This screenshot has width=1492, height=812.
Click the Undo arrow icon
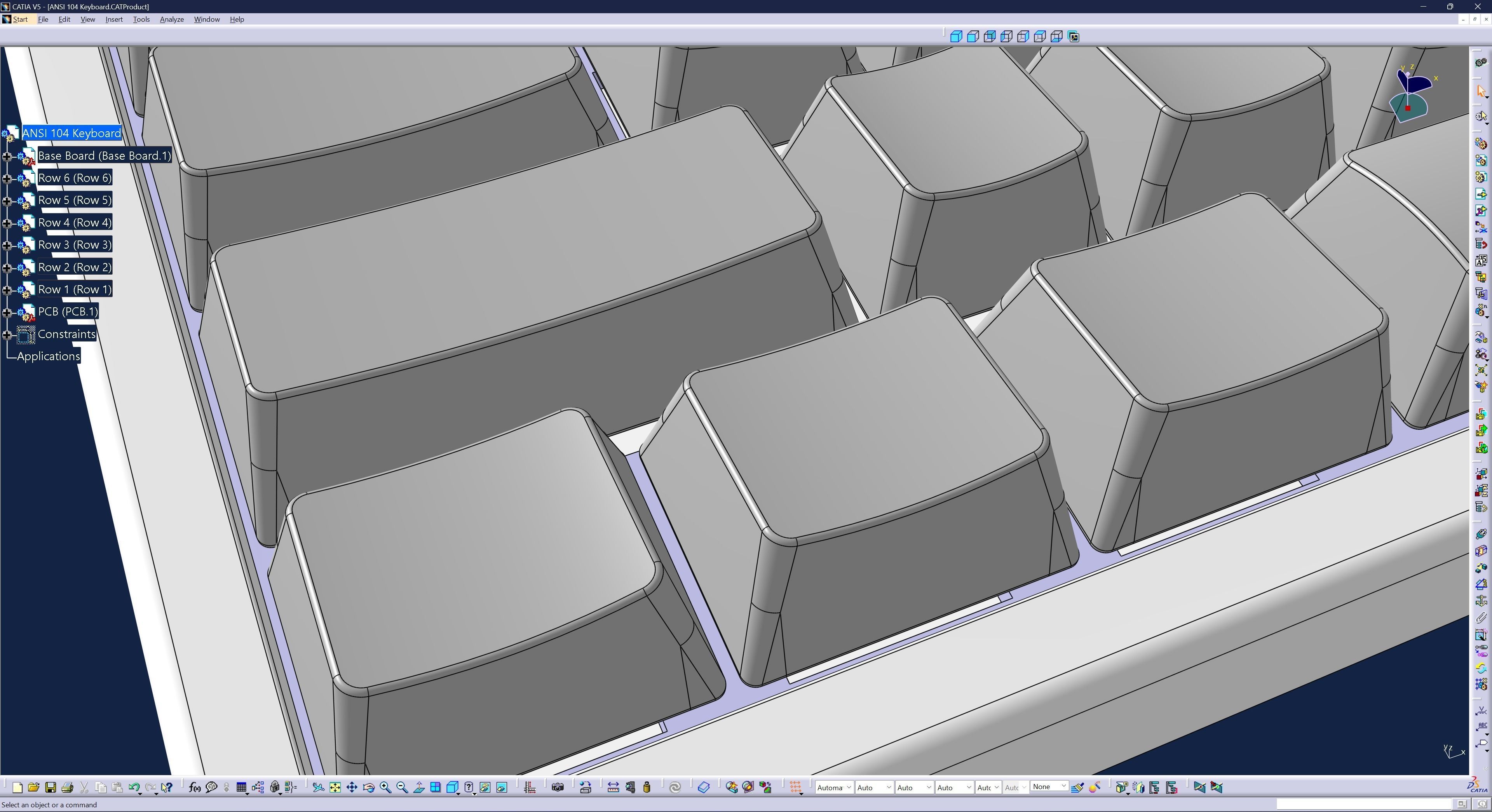134,788
